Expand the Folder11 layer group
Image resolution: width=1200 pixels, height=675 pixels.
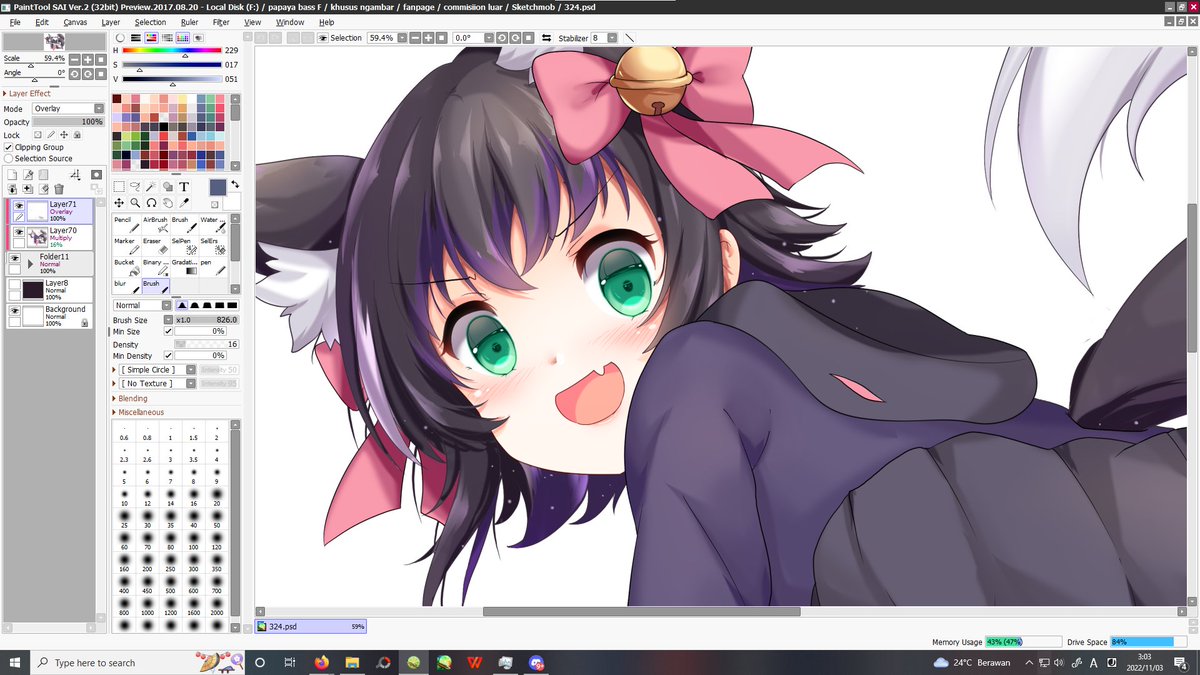pos(31,265)
